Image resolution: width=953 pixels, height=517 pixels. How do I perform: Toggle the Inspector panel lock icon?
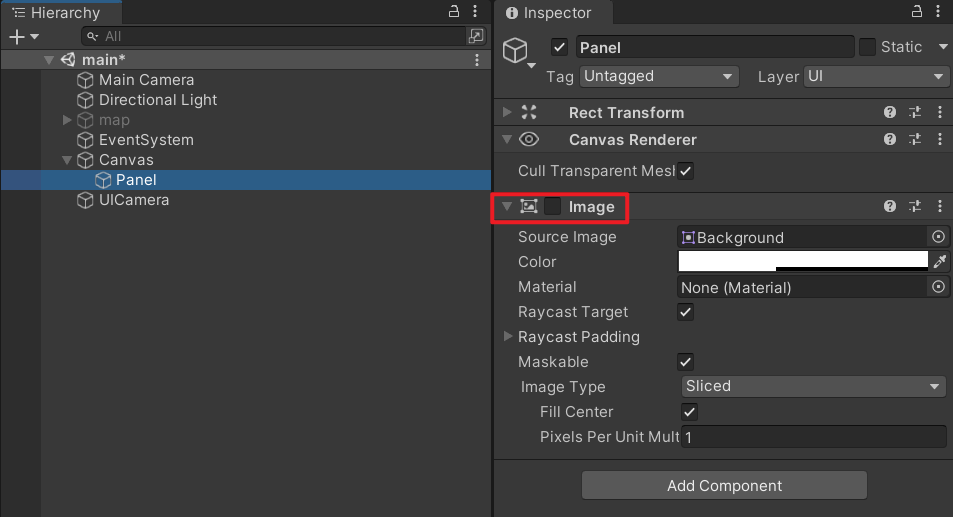coord(917,11)
